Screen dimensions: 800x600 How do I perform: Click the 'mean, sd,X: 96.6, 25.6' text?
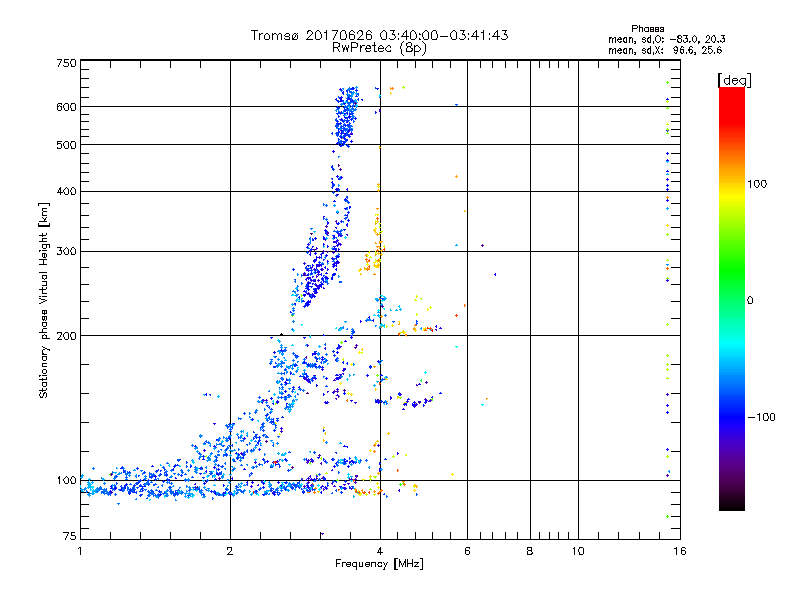click(x=665, y=50)
